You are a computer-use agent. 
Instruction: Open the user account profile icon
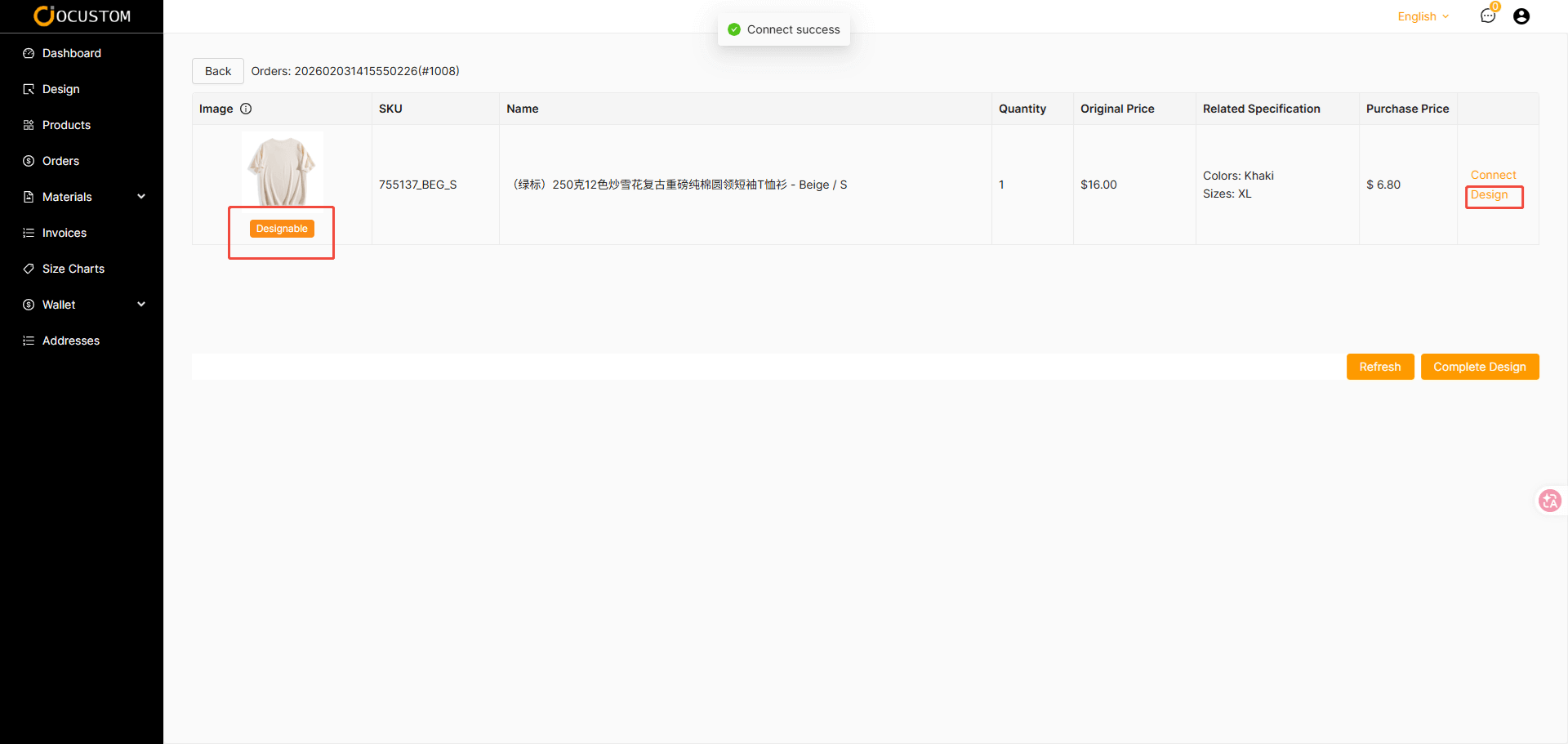[1521, 16]
